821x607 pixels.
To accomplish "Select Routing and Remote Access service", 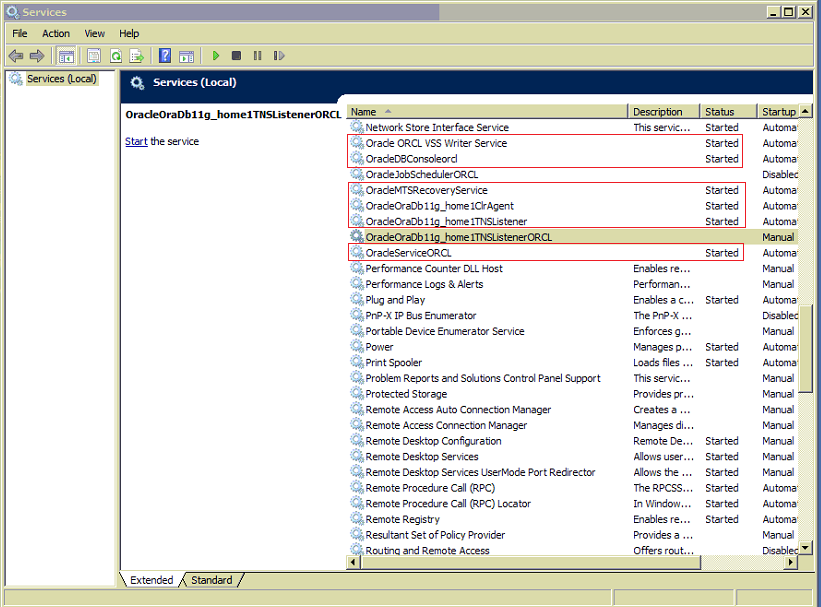I will (427, 550).
